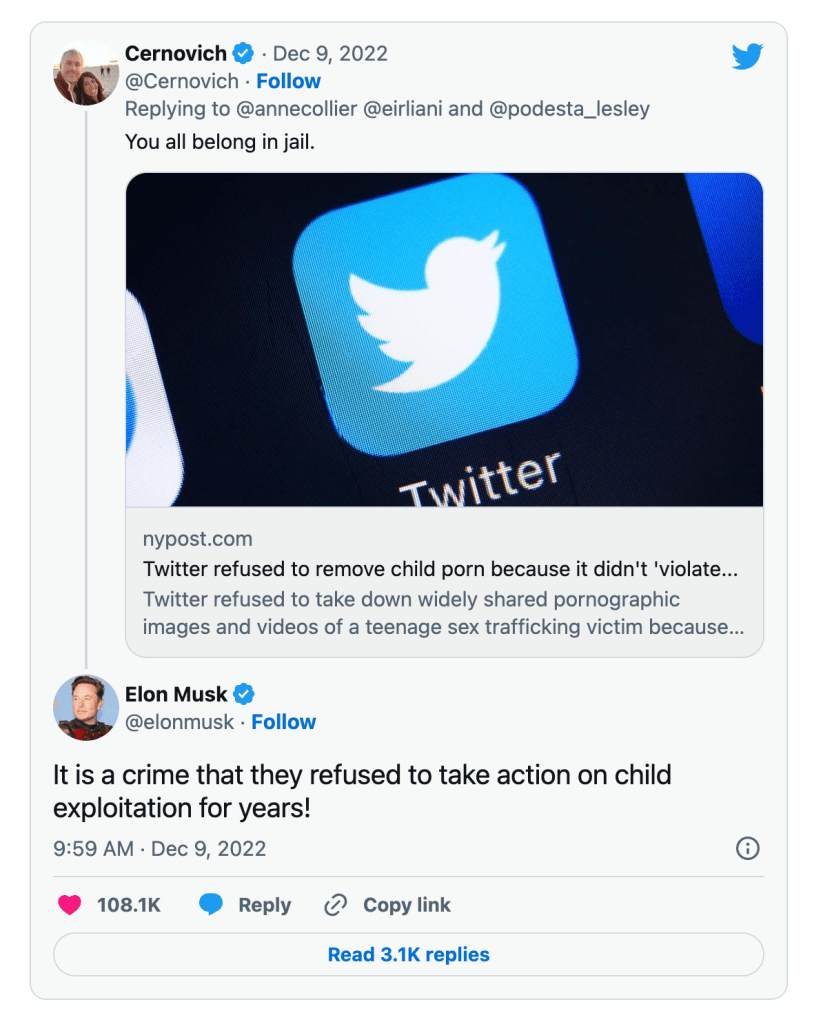Click the 108.1K likes count
This screenshot has width=823, height=1024.
[x=129, y=905]
